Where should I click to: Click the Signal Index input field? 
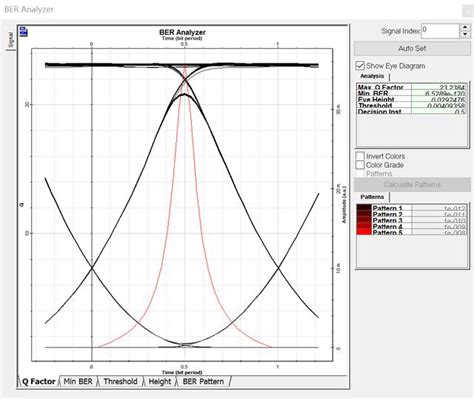click(x=440, y=31)
